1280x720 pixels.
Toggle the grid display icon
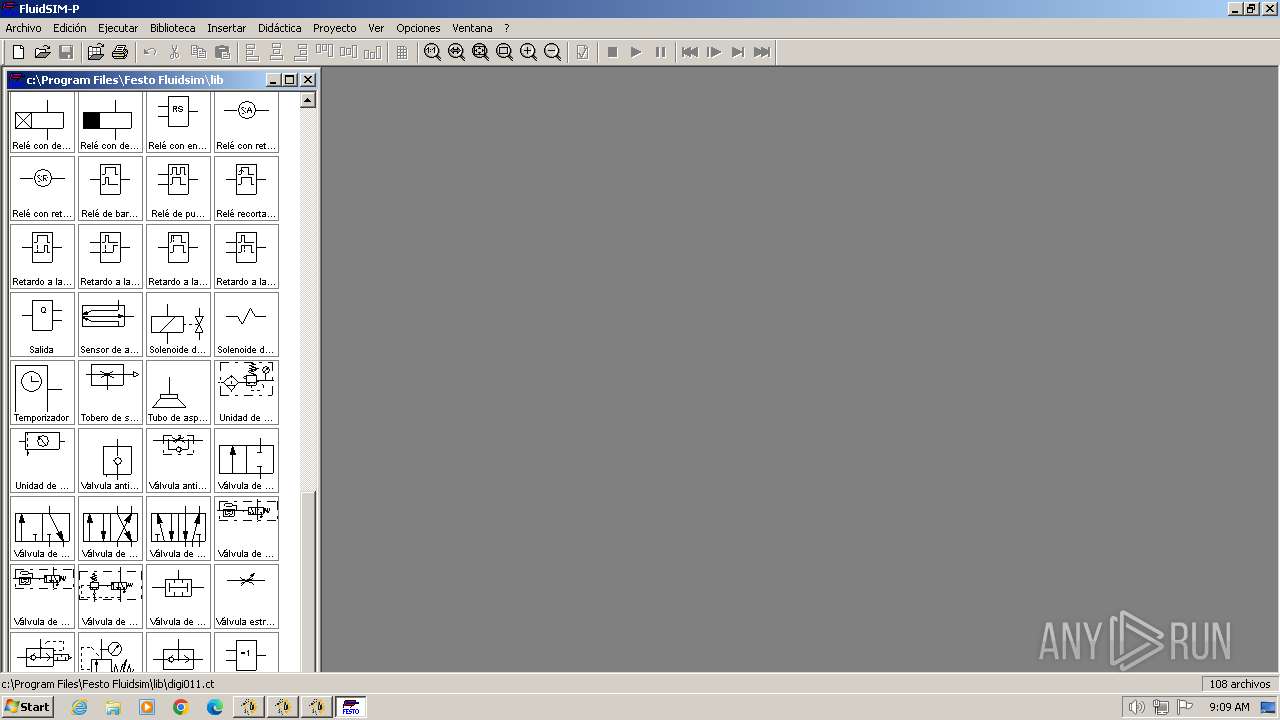pyautogui.click(x=402, y=52)
